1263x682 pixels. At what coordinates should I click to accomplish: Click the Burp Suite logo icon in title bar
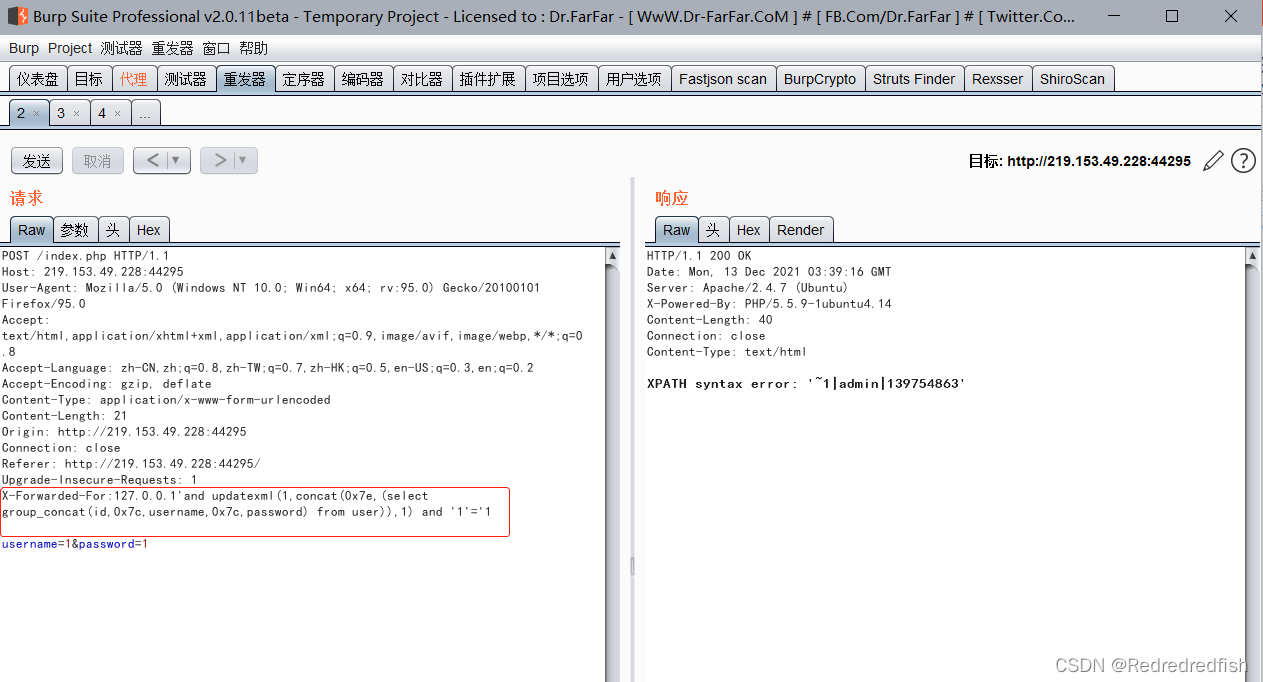(16, 16)
